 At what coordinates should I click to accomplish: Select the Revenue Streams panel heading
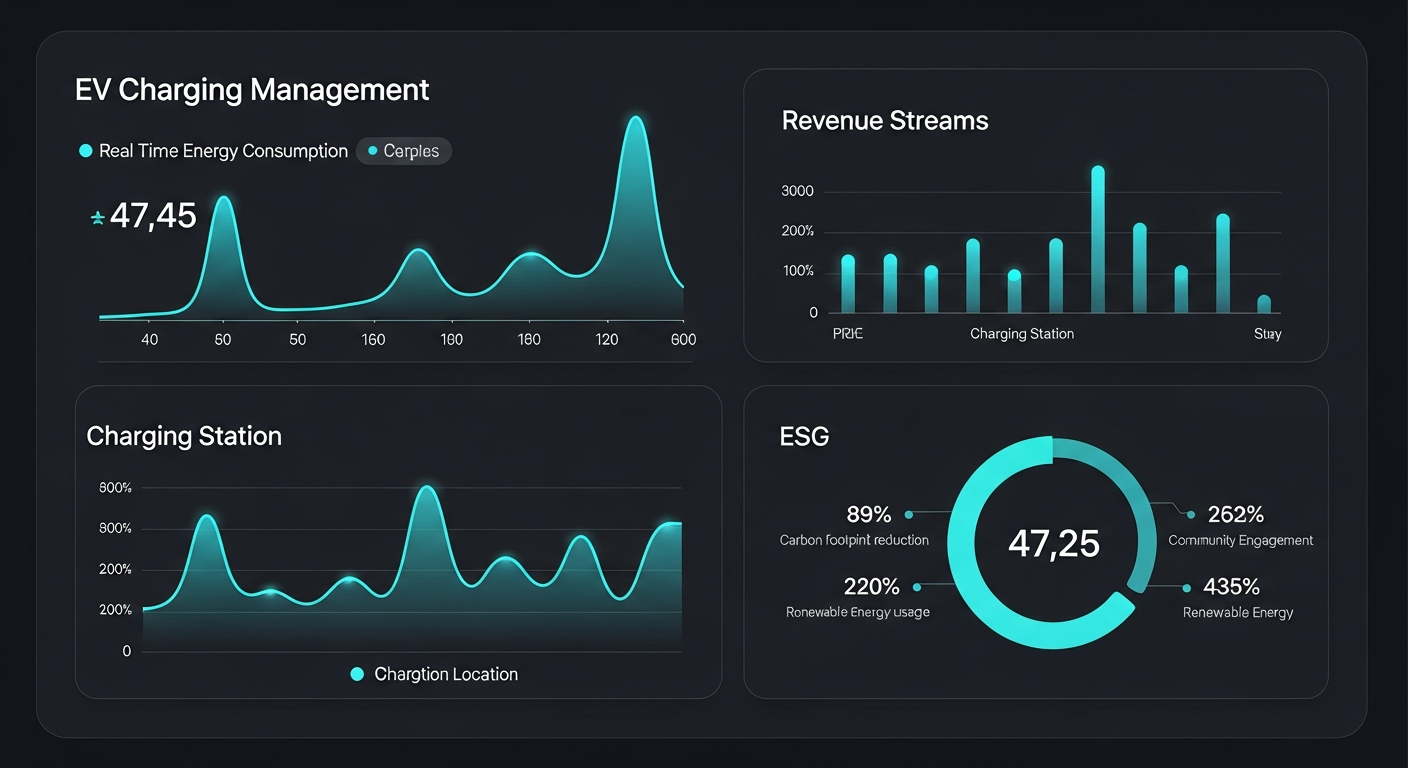click(x=885, y=121)
